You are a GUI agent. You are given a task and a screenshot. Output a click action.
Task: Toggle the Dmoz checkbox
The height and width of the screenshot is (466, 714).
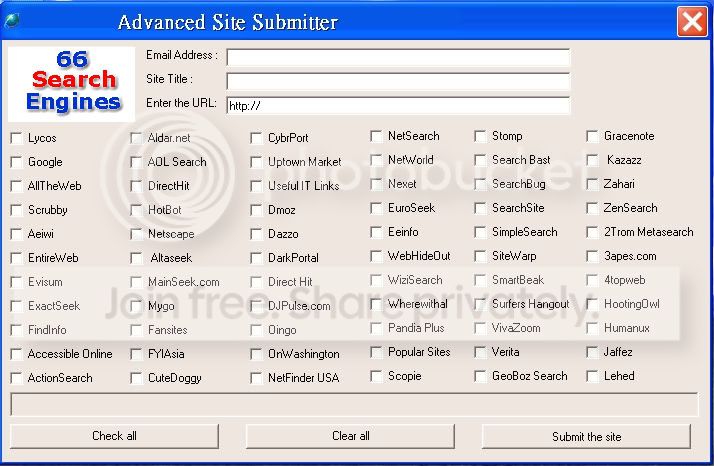(256, 210)
